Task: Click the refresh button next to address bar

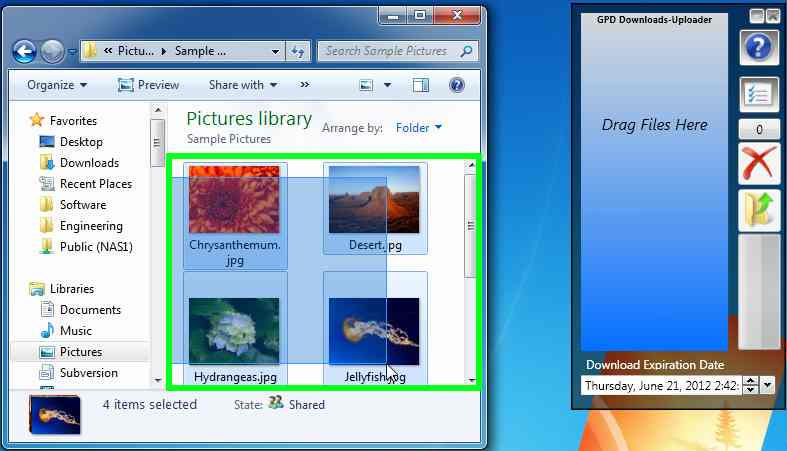Action: pos(298,51)
